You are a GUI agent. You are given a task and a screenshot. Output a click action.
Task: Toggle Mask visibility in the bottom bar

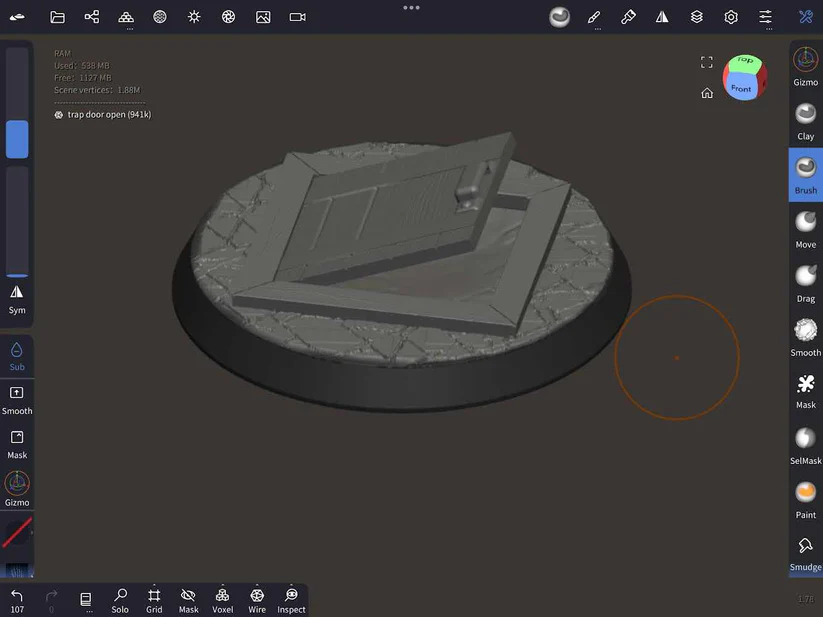(188, 601)
